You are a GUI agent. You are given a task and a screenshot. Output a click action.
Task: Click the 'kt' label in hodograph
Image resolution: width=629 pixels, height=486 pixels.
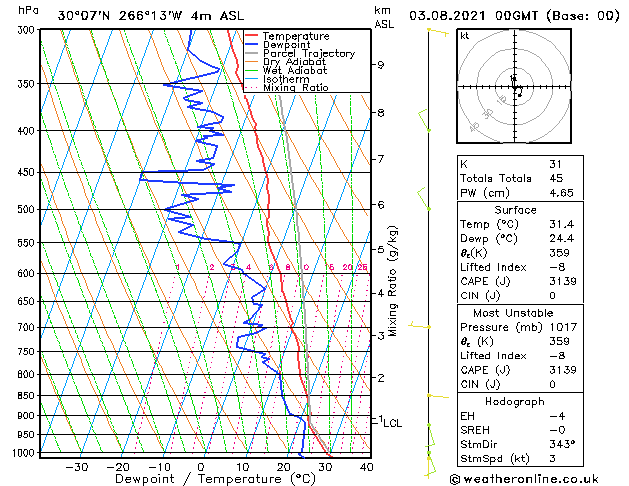465,36
